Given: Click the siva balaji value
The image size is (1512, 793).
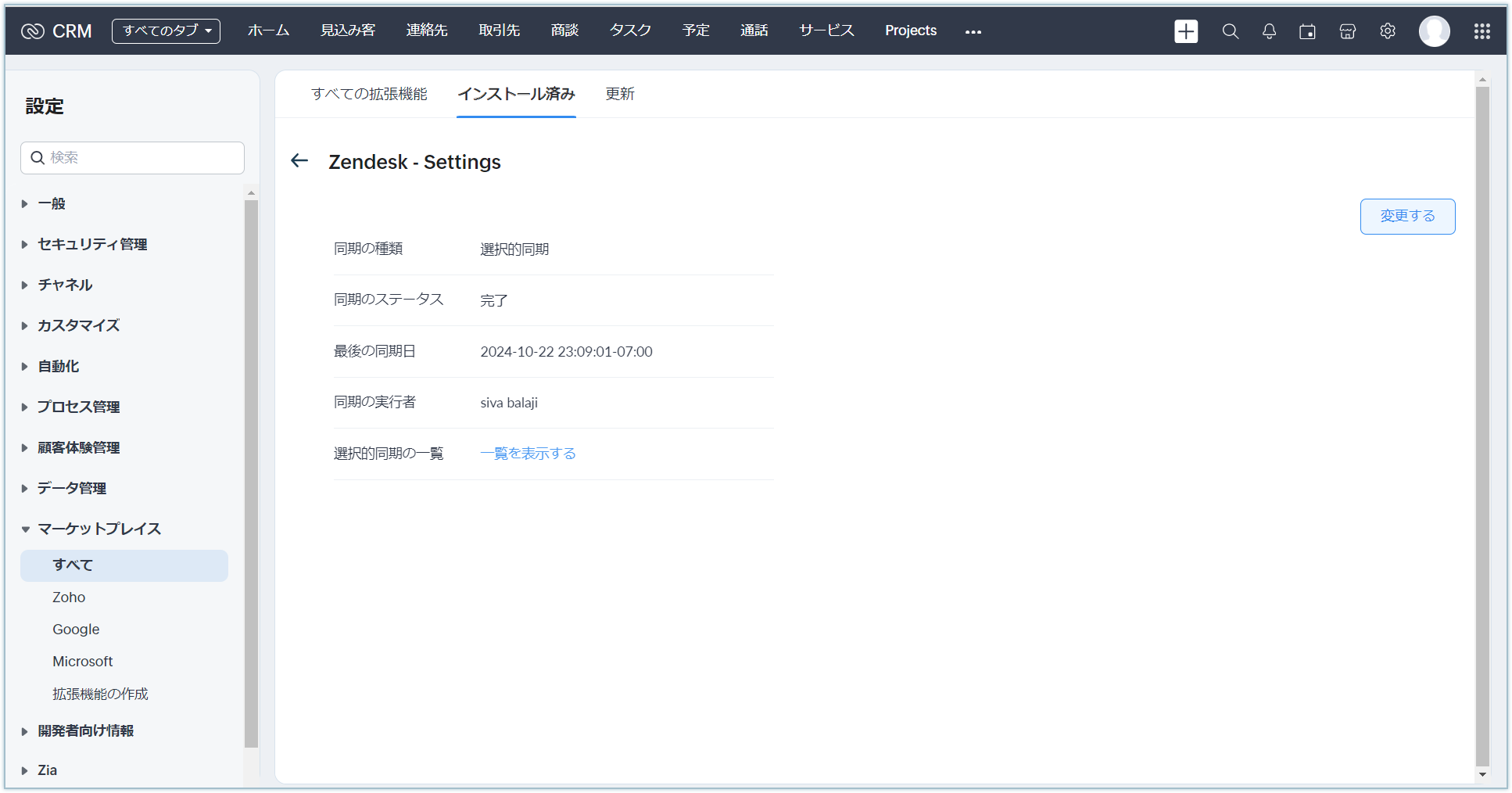Looking at the screenshot, I should 509,403.
